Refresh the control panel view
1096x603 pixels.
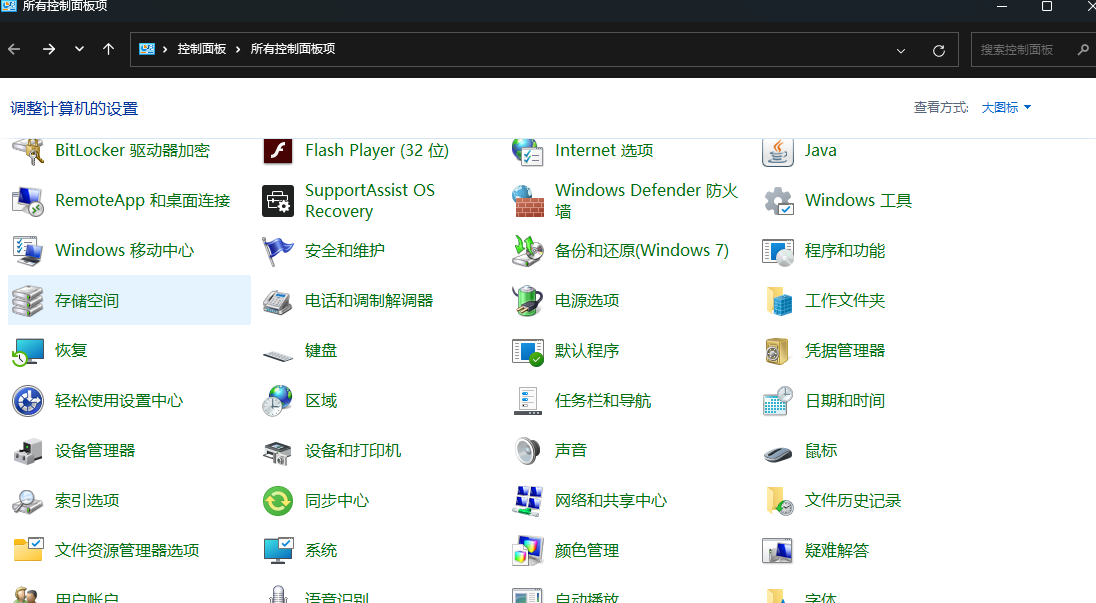tap(939, 50)
